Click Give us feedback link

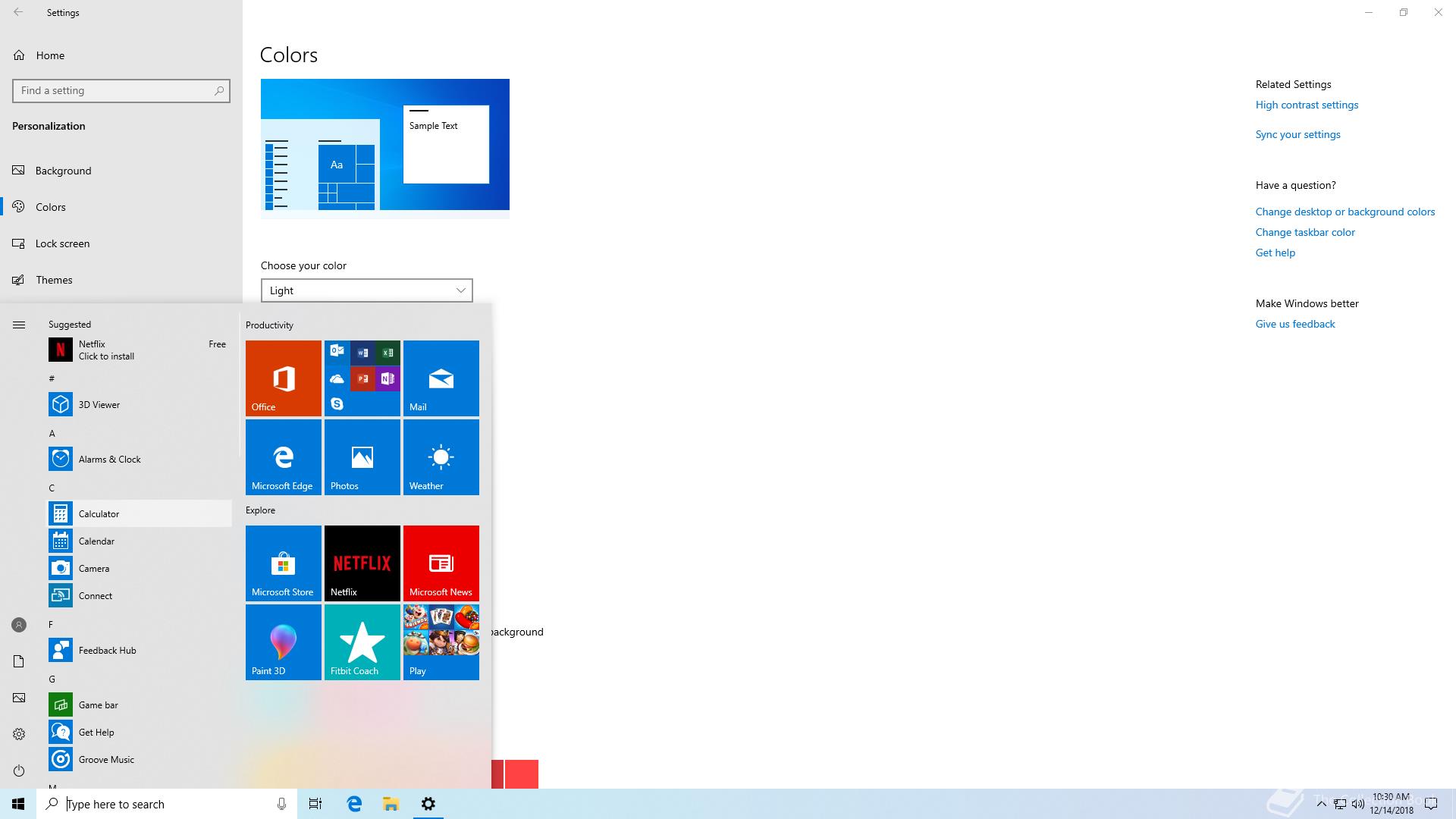1295,324
